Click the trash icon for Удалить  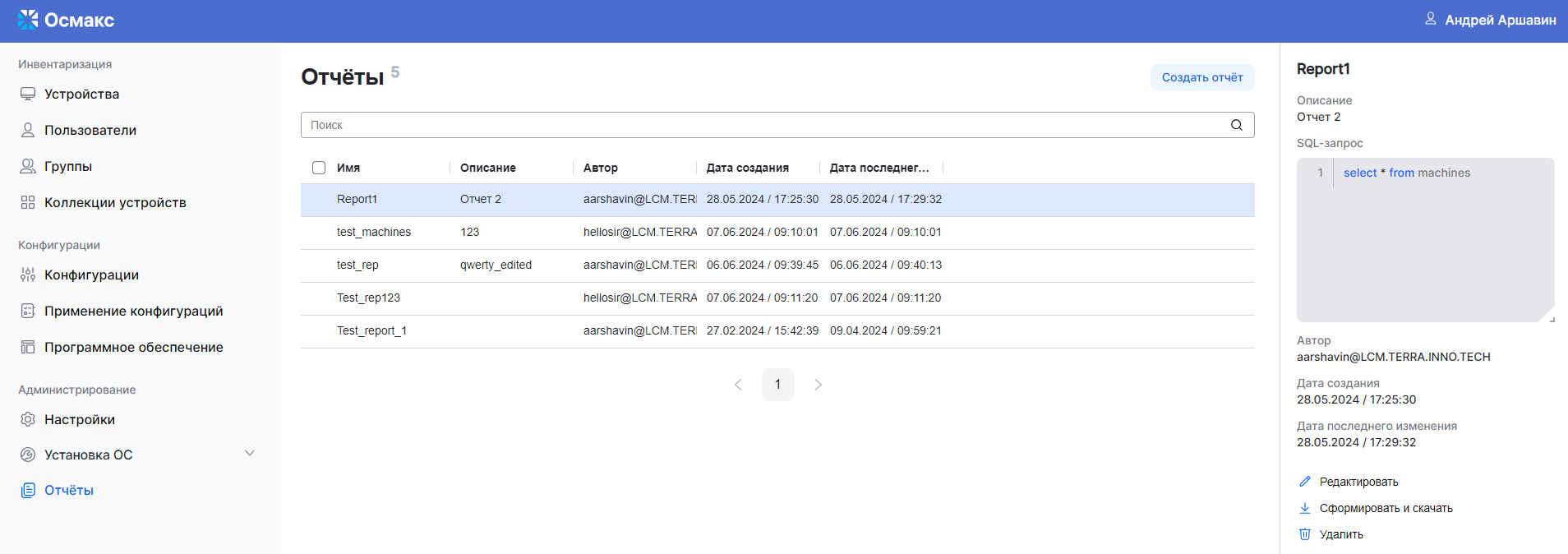point(1304,534)
